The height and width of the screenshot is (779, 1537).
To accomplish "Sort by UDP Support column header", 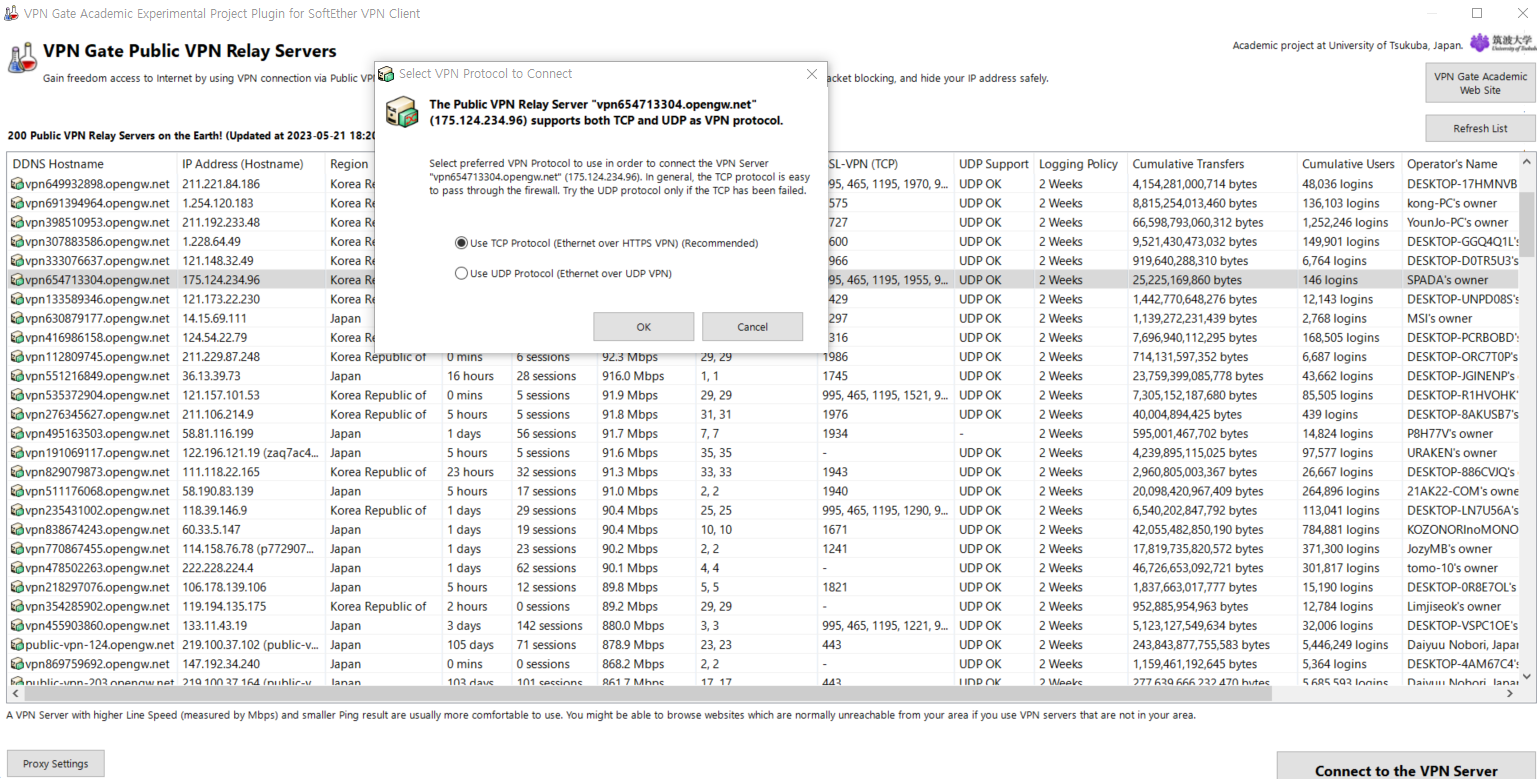I will [993, 164].
